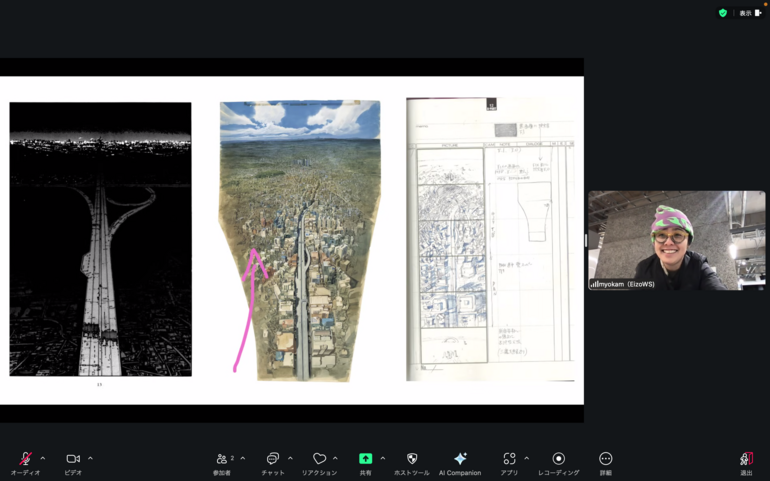Open the chat (チャット) panel
Viewport: 770px width, 481px height.
(x=272, y=459)
